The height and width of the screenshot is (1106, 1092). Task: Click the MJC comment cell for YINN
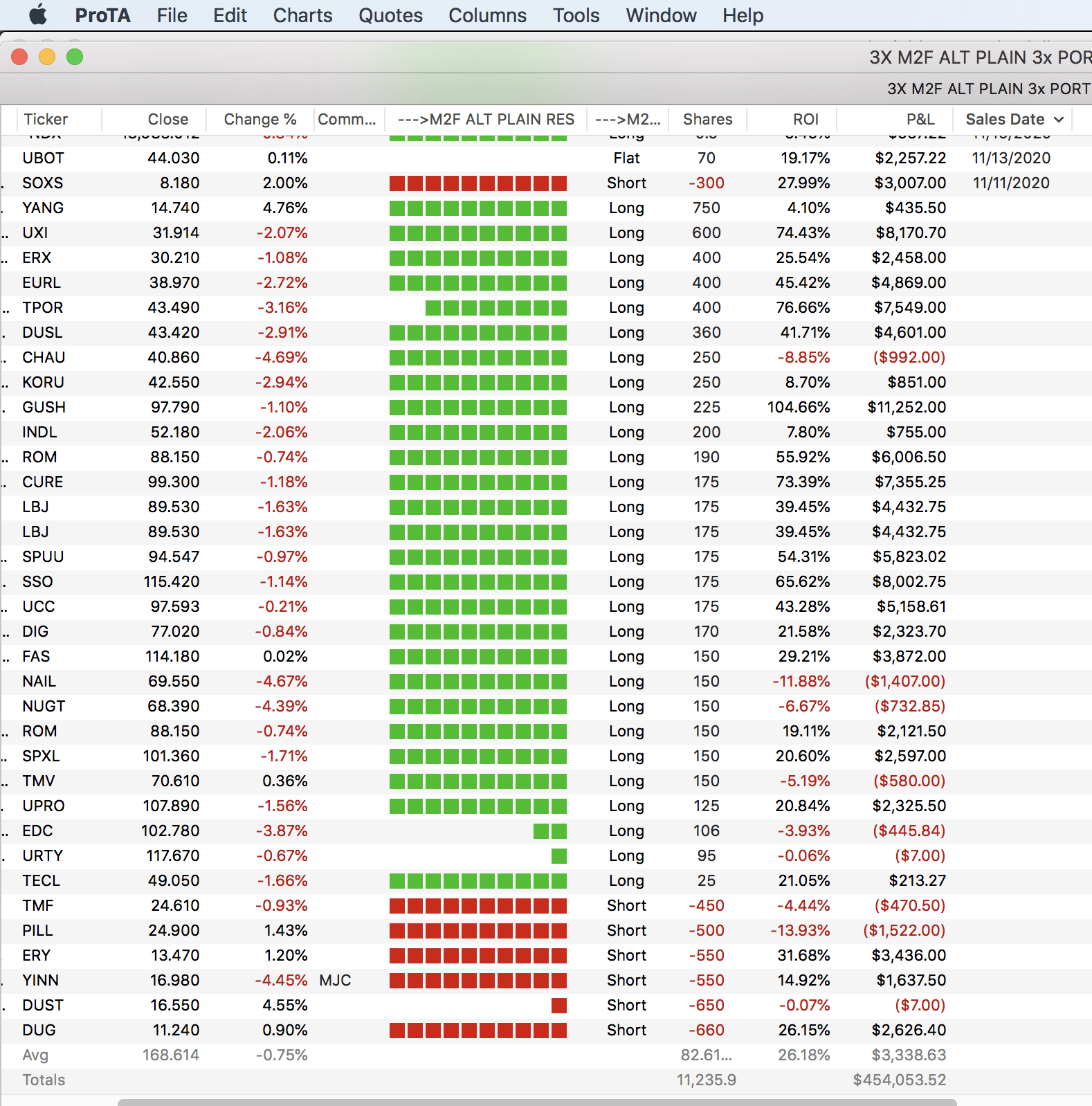coord(336,980)
